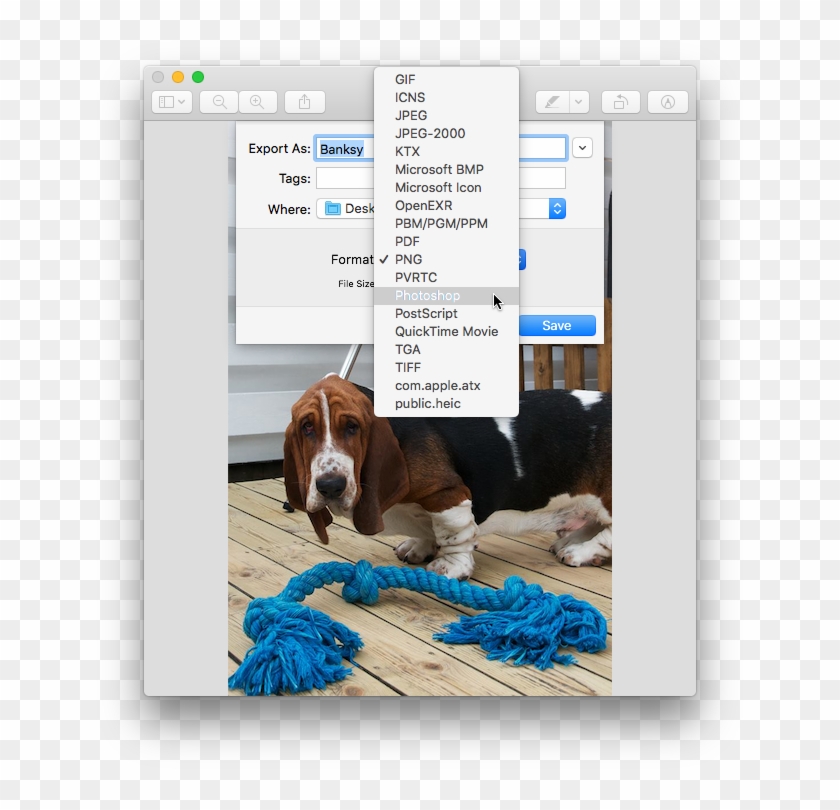Image resolution: width=840 pixels, height=810 pixels.
Task: Pick com.apple.atx from the format list
Action: click(437, 385)
